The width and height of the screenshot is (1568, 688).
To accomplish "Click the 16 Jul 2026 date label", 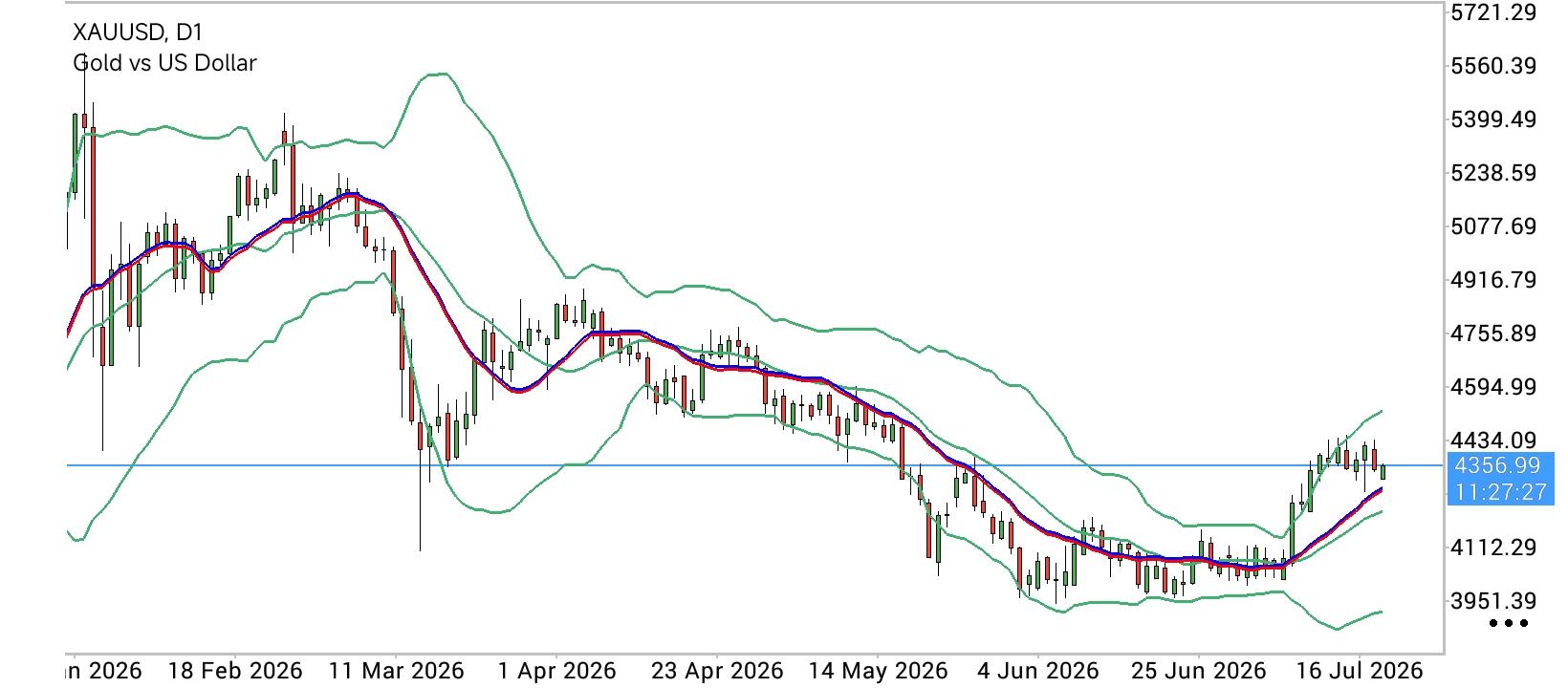I will point(1360,670).
